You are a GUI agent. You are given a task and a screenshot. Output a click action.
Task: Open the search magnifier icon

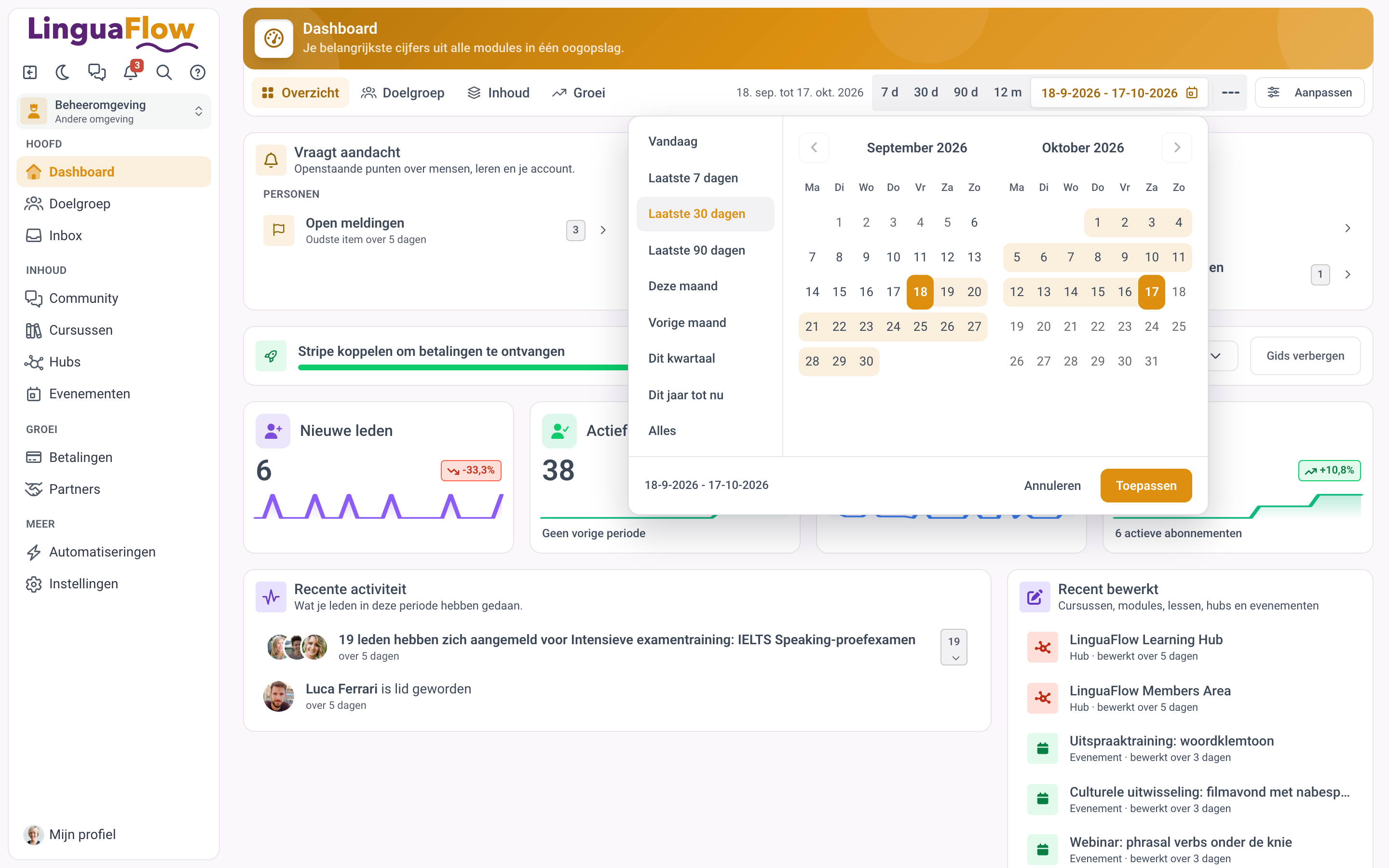coord(164,72)
